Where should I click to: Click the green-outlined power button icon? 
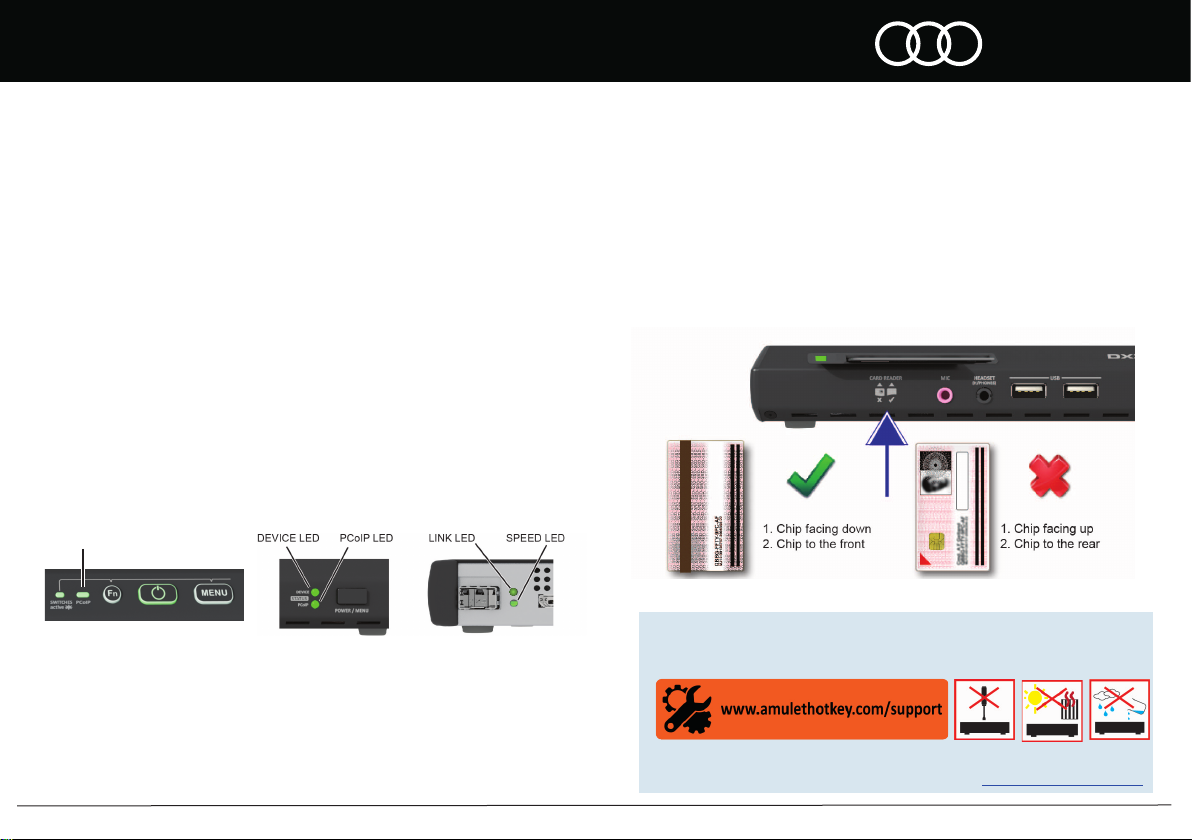(157, 594)
